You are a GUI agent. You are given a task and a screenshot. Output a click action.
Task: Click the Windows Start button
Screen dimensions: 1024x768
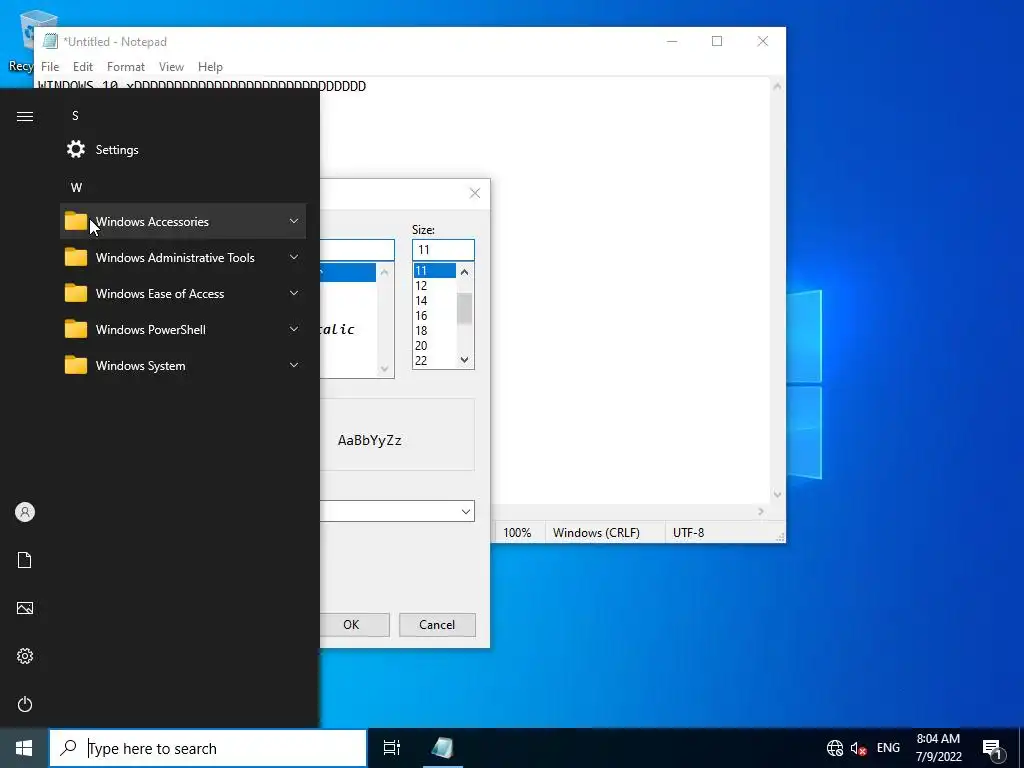(24, 748)
